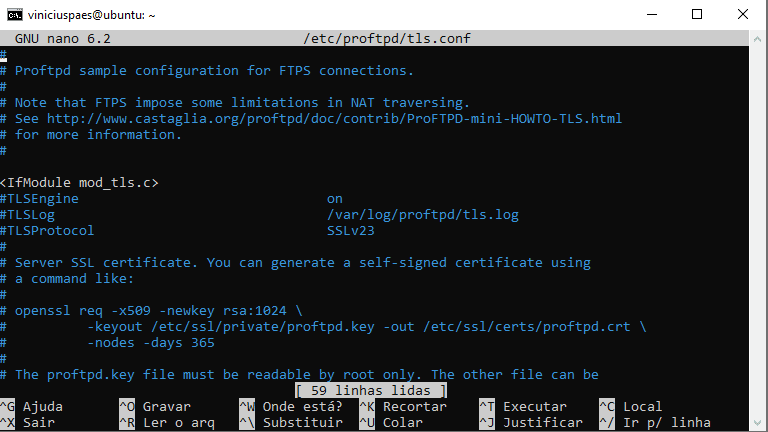This screenshot has width=768, height=432.
Task: Click the '59 linhas lidas' status message
Action: coord(371,390)
